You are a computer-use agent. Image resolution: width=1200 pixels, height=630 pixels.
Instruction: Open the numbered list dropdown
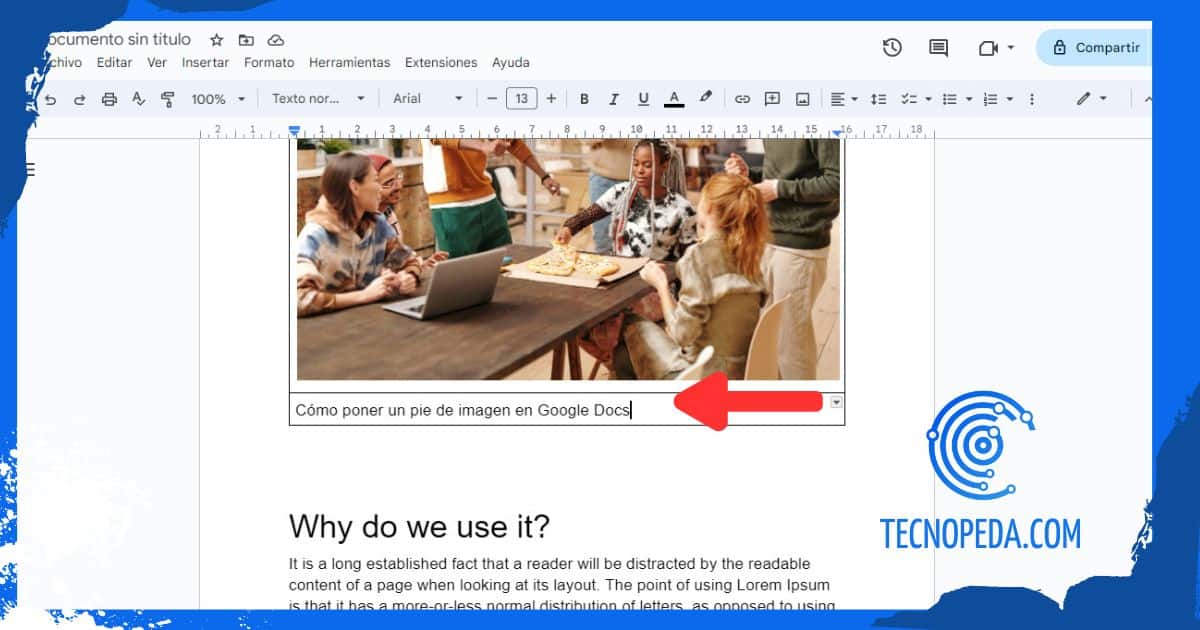[x=998, y=99]
